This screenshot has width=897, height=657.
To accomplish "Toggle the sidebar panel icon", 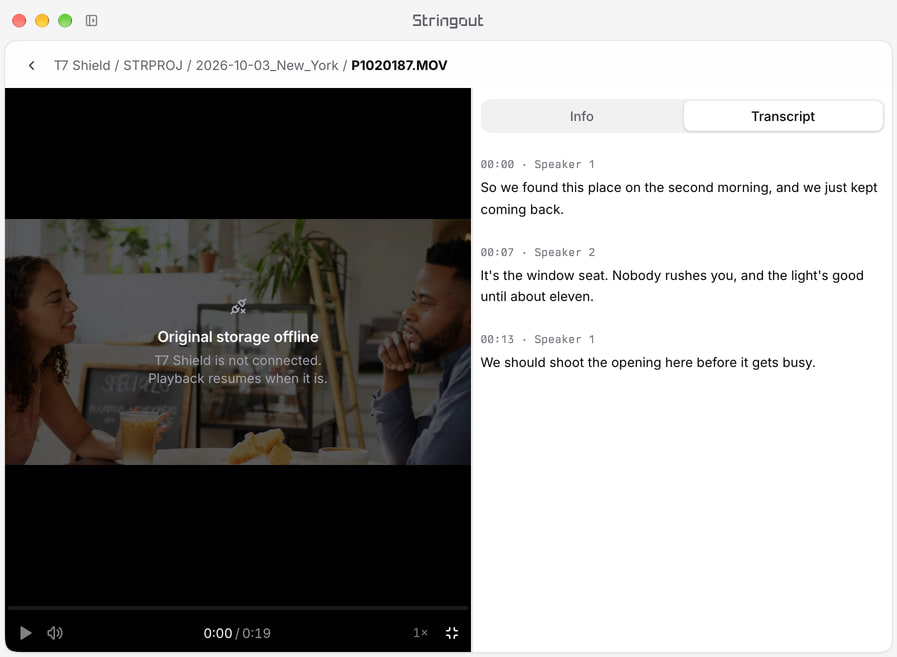I will 92,21.
